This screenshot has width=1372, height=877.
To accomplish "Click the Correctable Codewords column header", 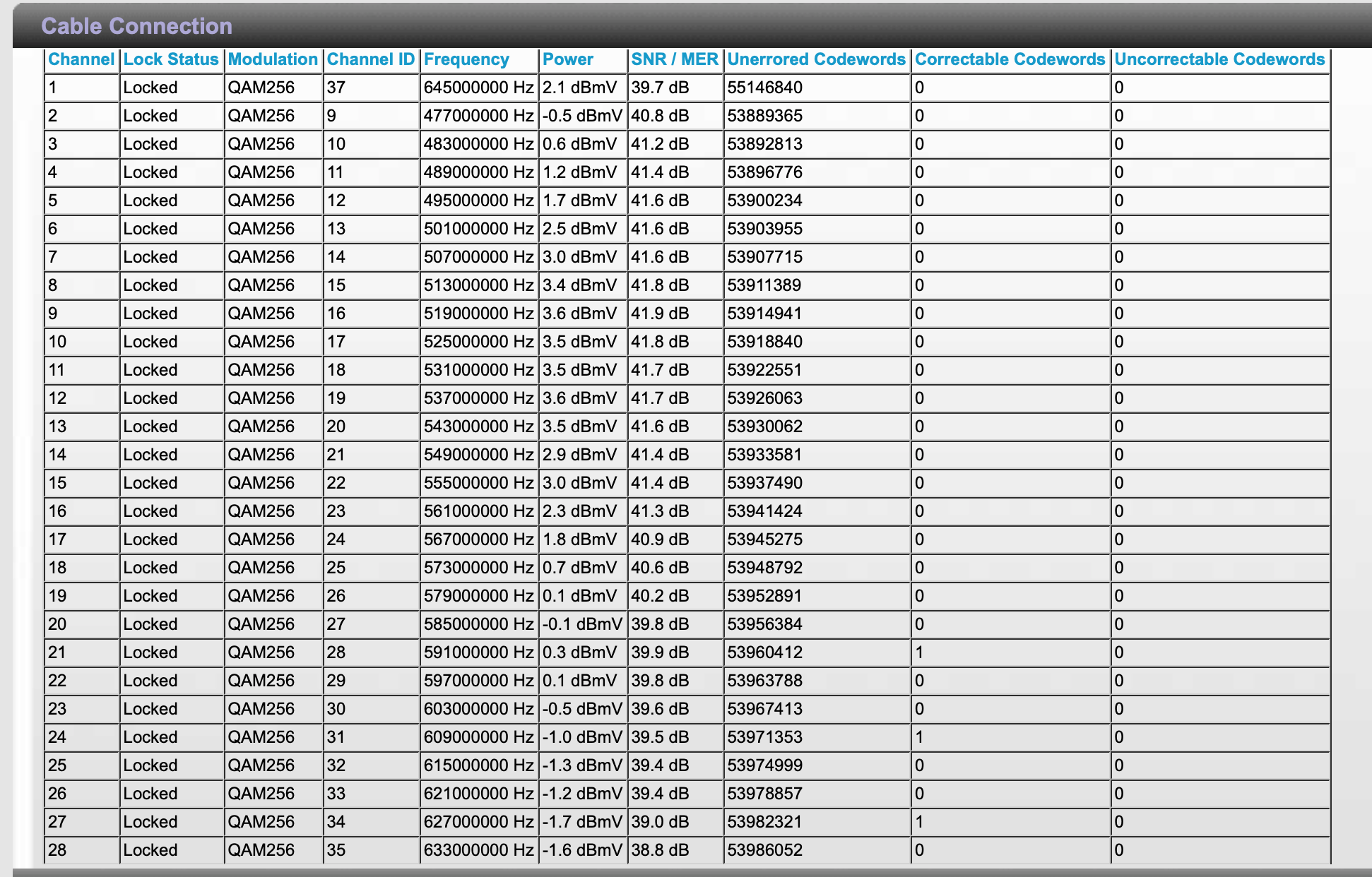I will coord(1010,59).
